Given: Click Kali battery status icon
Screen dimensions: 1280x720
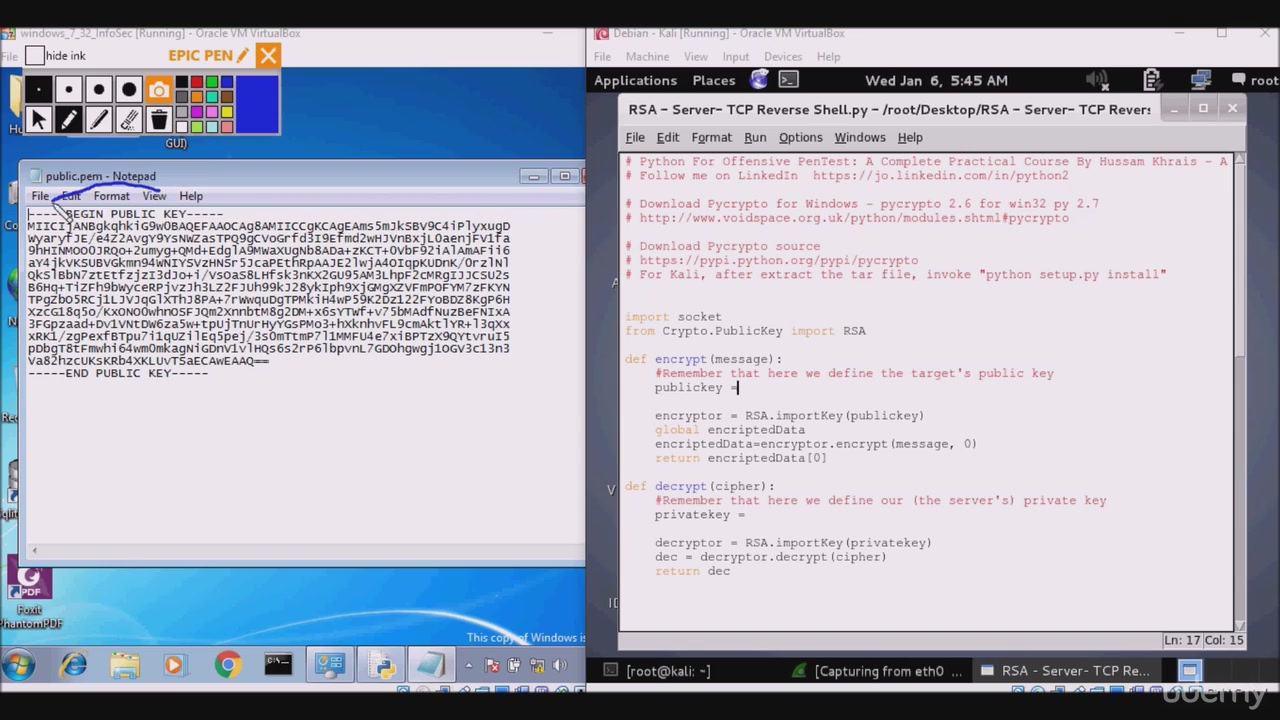Looking at the screenshot, I should coord(1151,80).
